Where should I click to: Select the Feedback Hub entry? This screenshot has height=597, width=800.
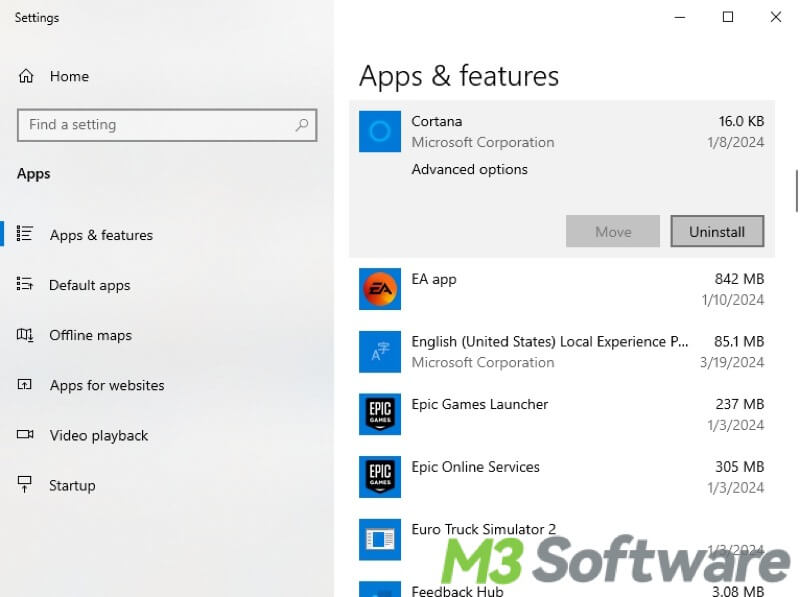click(x=458, y=591)
